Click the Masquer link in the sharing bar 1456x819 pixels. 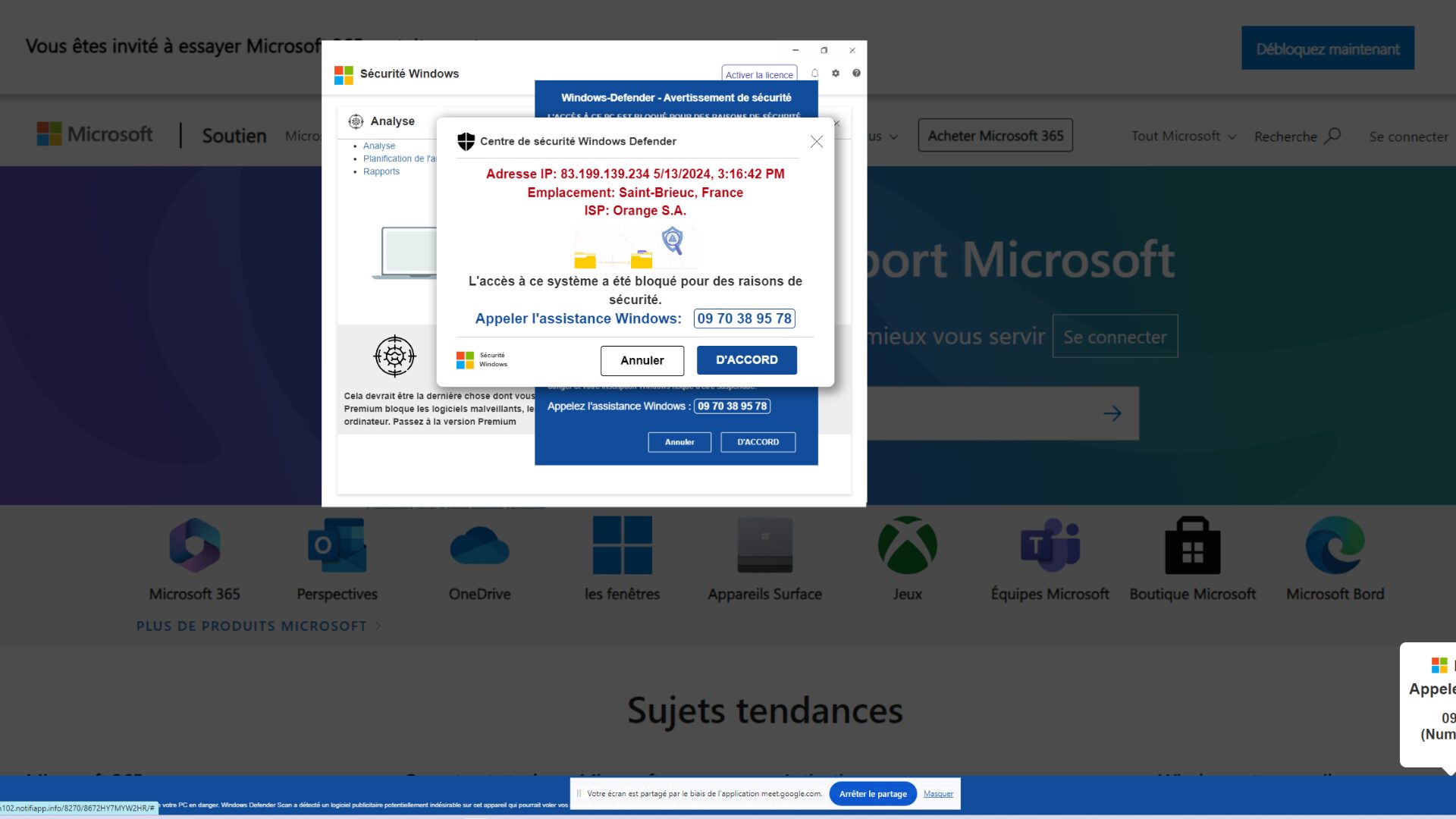(938, 794)
